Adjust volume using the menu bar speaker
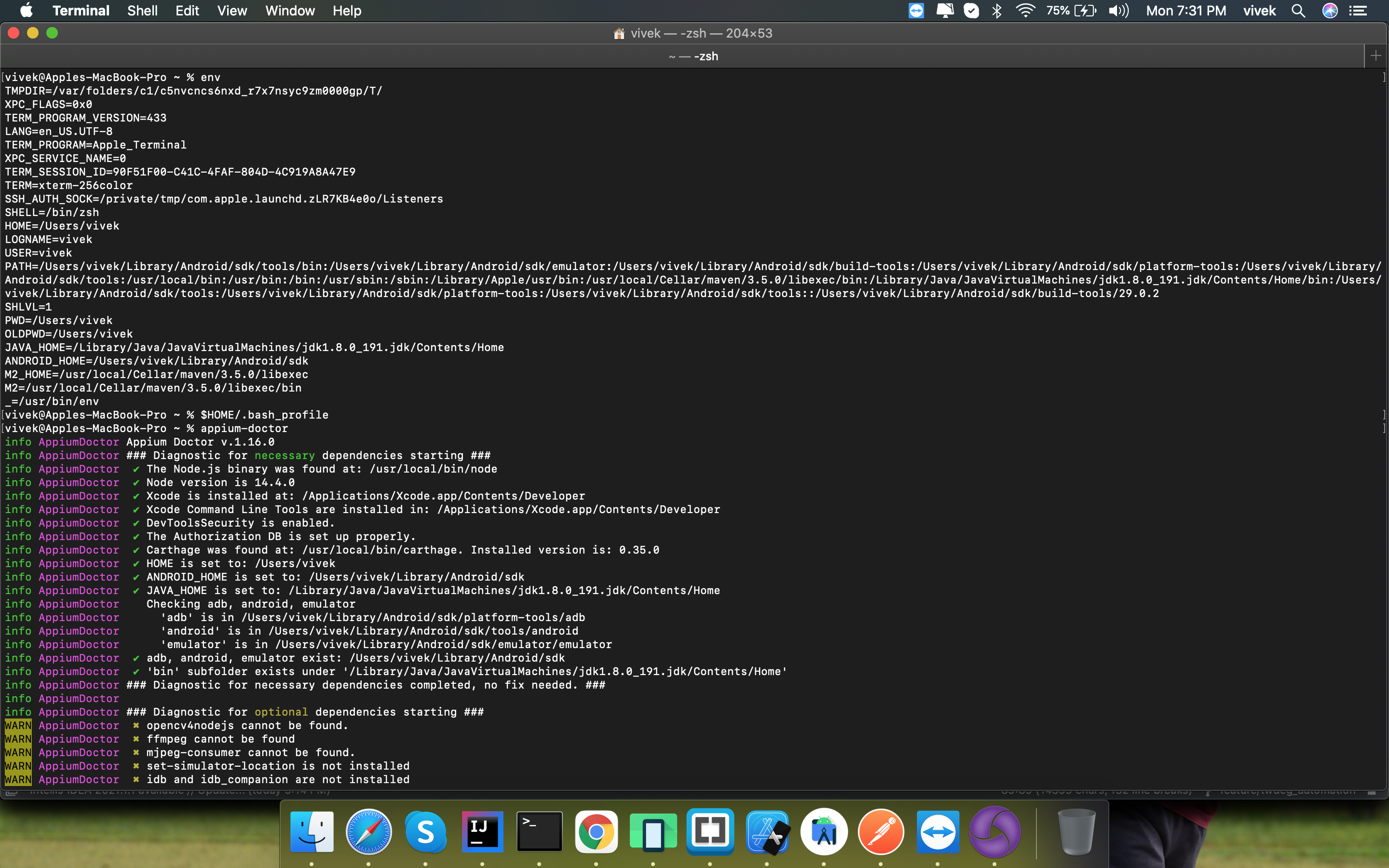Screen dimensions: 1389x868 [1118, 10]
